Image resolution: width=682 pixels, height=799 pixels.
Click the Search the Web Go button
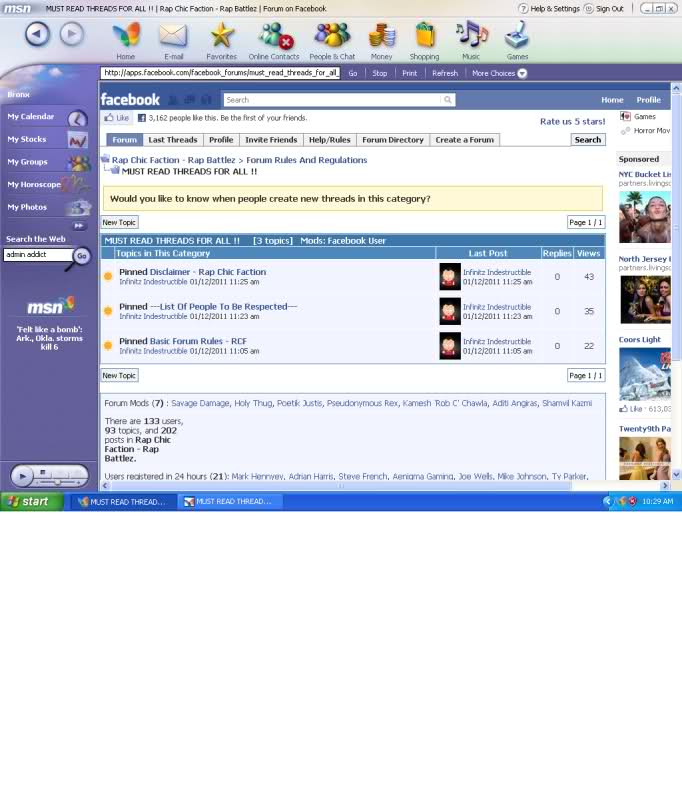82,256
